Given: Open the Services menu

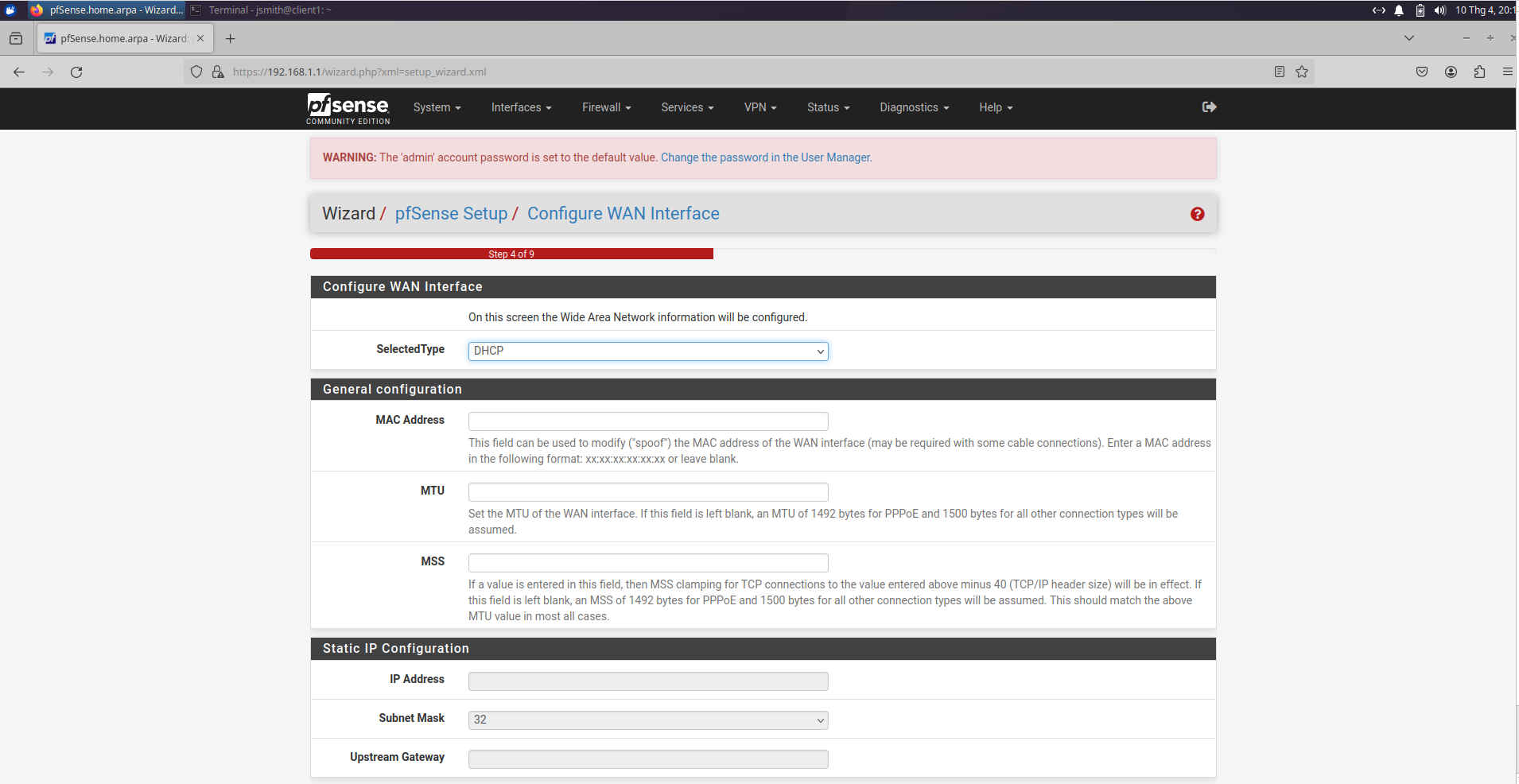Looking at the screenshot, I should pos(687,107).
